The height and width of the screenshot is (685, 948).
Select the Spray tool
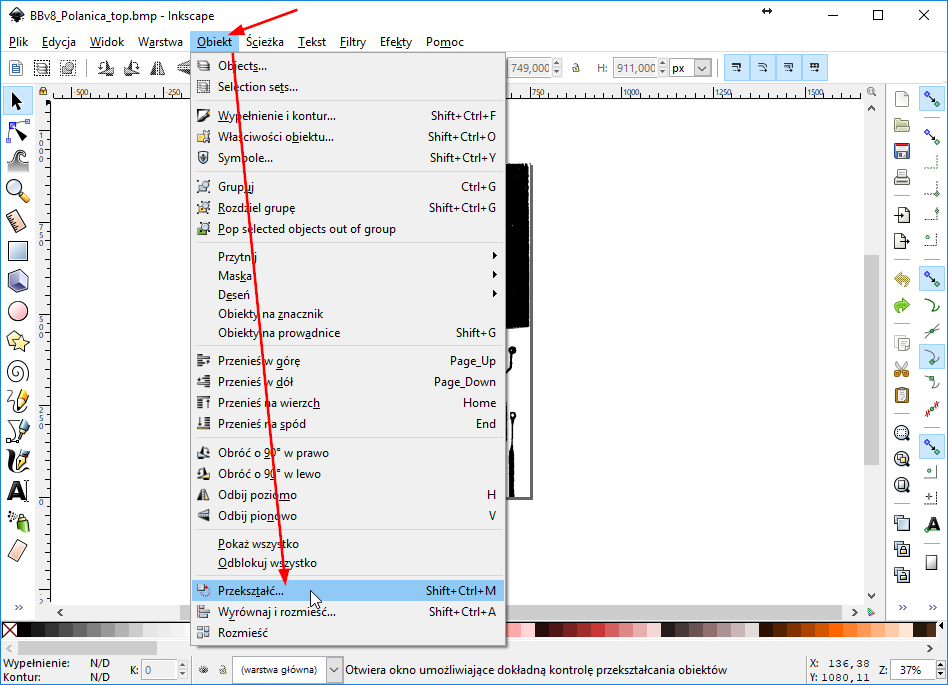tap(18, 521)
